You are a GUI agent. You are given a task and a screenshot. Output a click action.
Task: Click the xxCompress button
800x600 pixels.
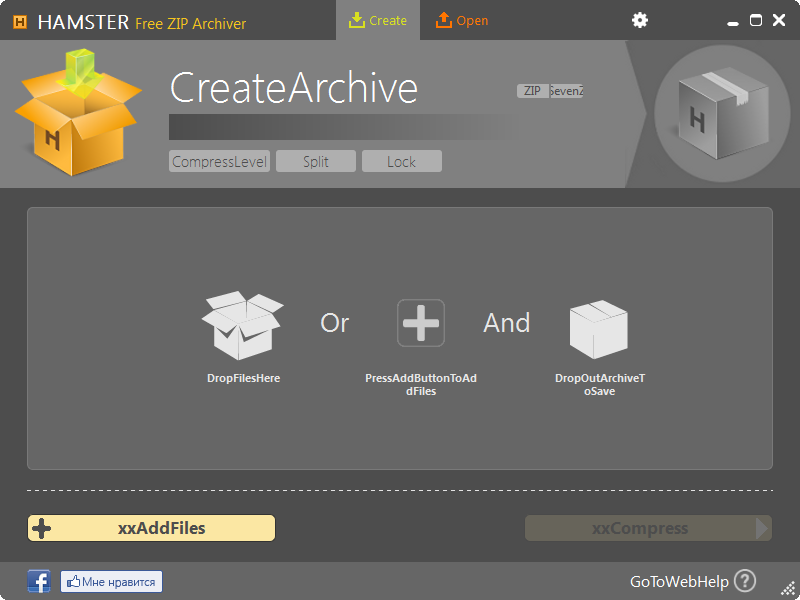tap(648, 528)
